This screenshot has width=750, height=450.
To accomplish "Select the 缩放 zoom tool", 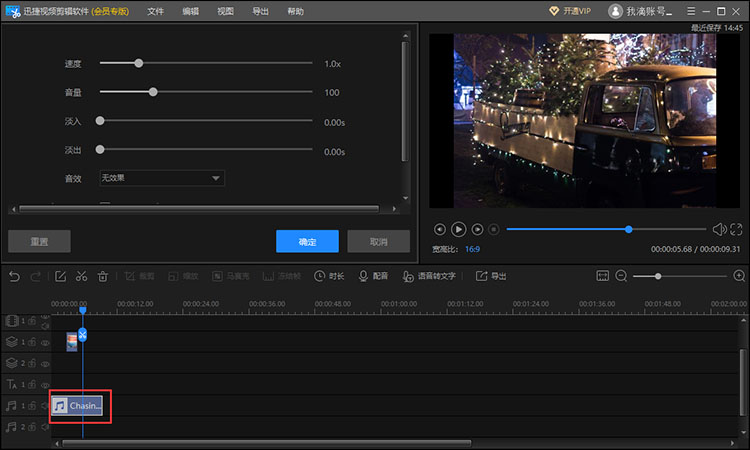I will [x=183, y=276].
